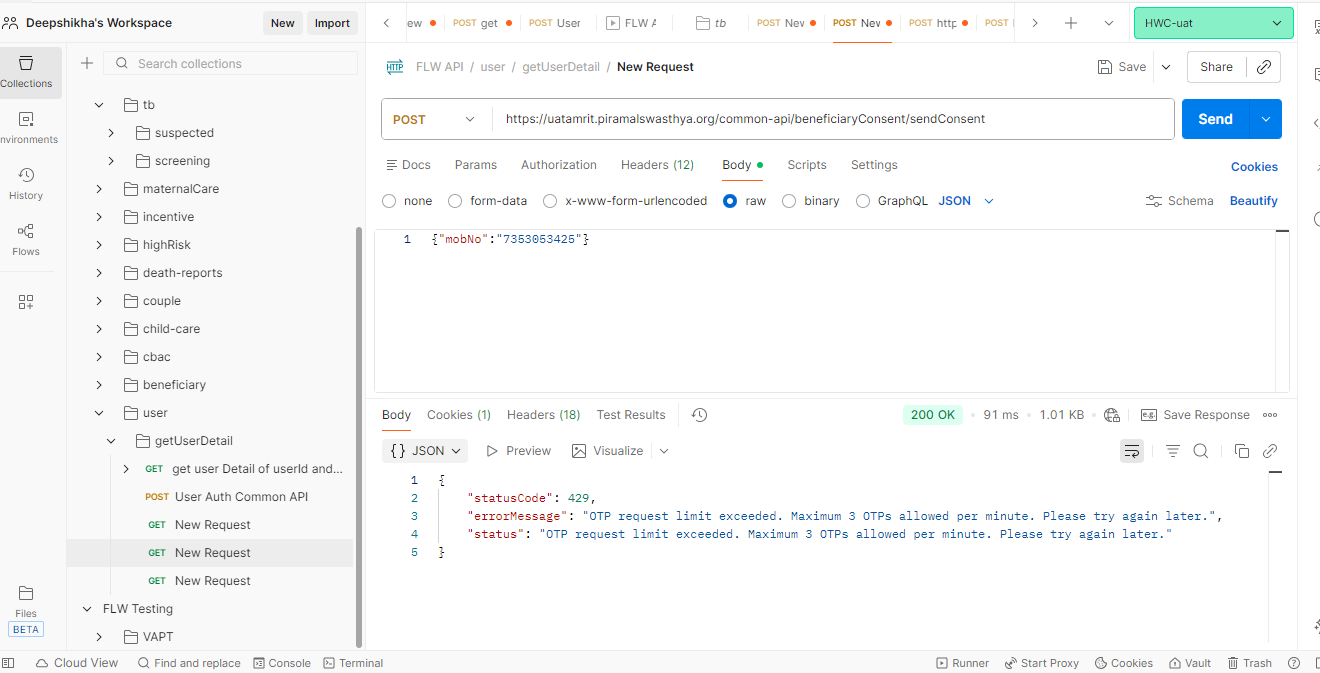Click the Beautify link
Image resolution: width=1320 pixels, height=673 pixels.
(x=1253, y=201)
